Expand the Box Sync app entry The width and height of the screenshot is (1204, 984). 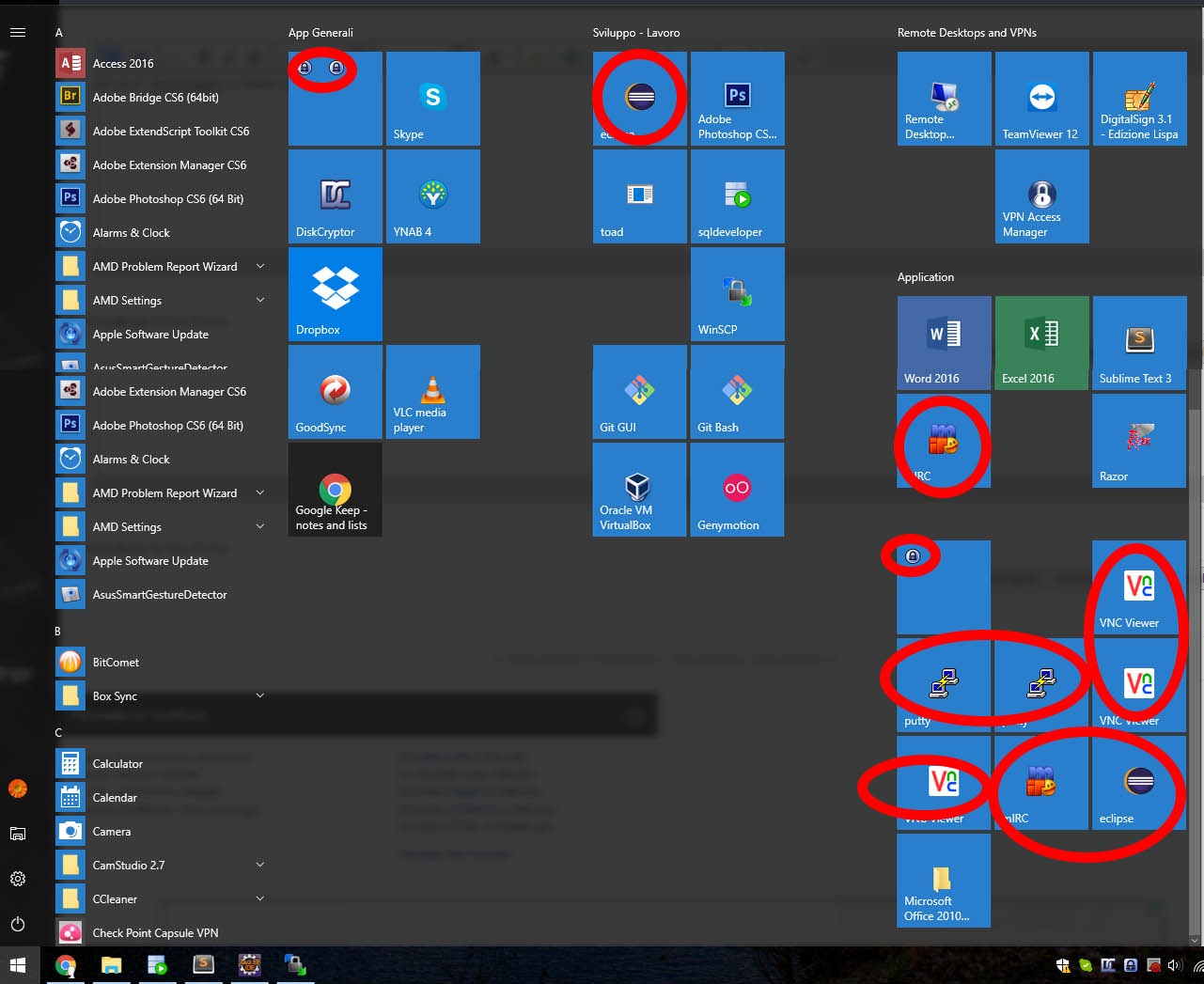pos(259,695)
